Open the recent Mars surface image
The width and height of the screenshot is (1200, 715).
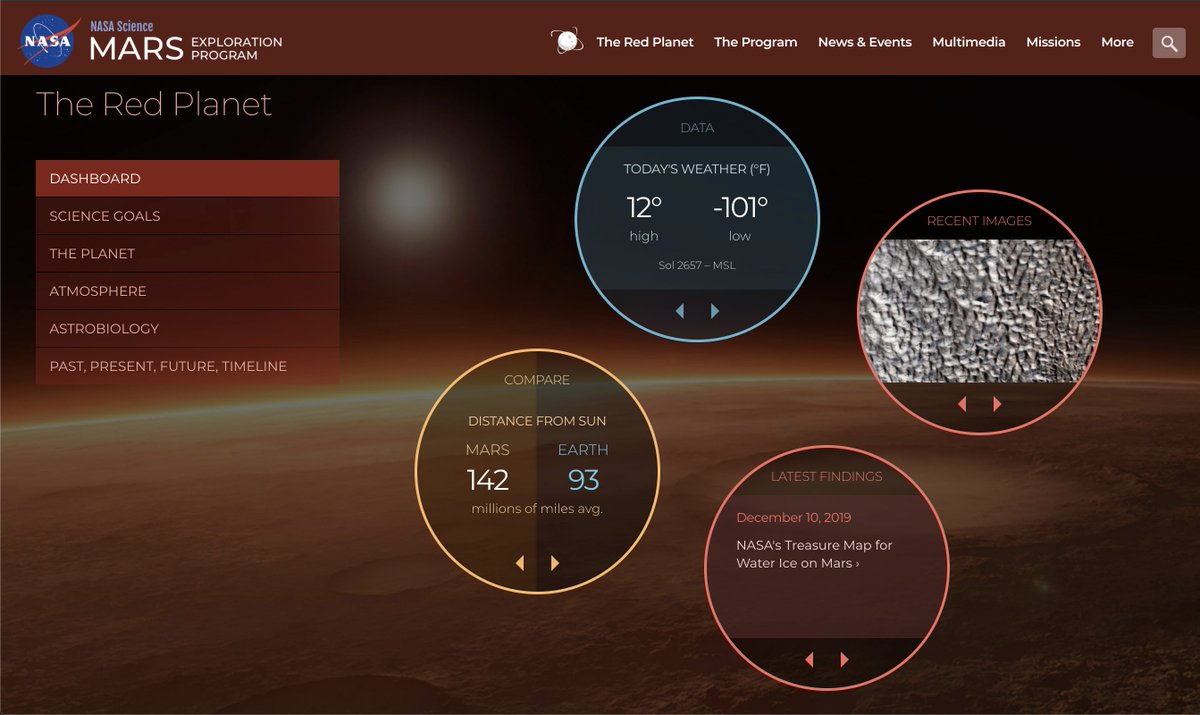coord(979,311)
